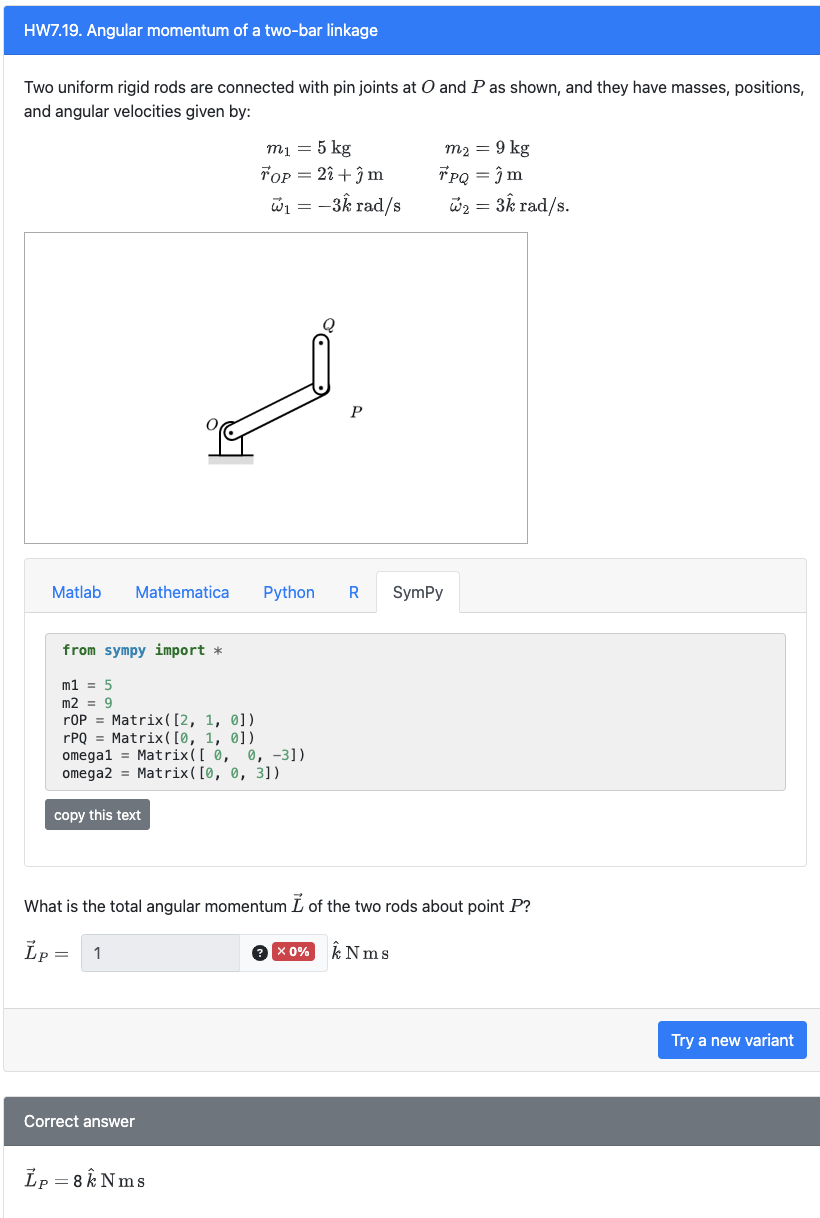820x1218 pixels.
Task: Switch to the Matlab tab
Action: click(76, 592)
